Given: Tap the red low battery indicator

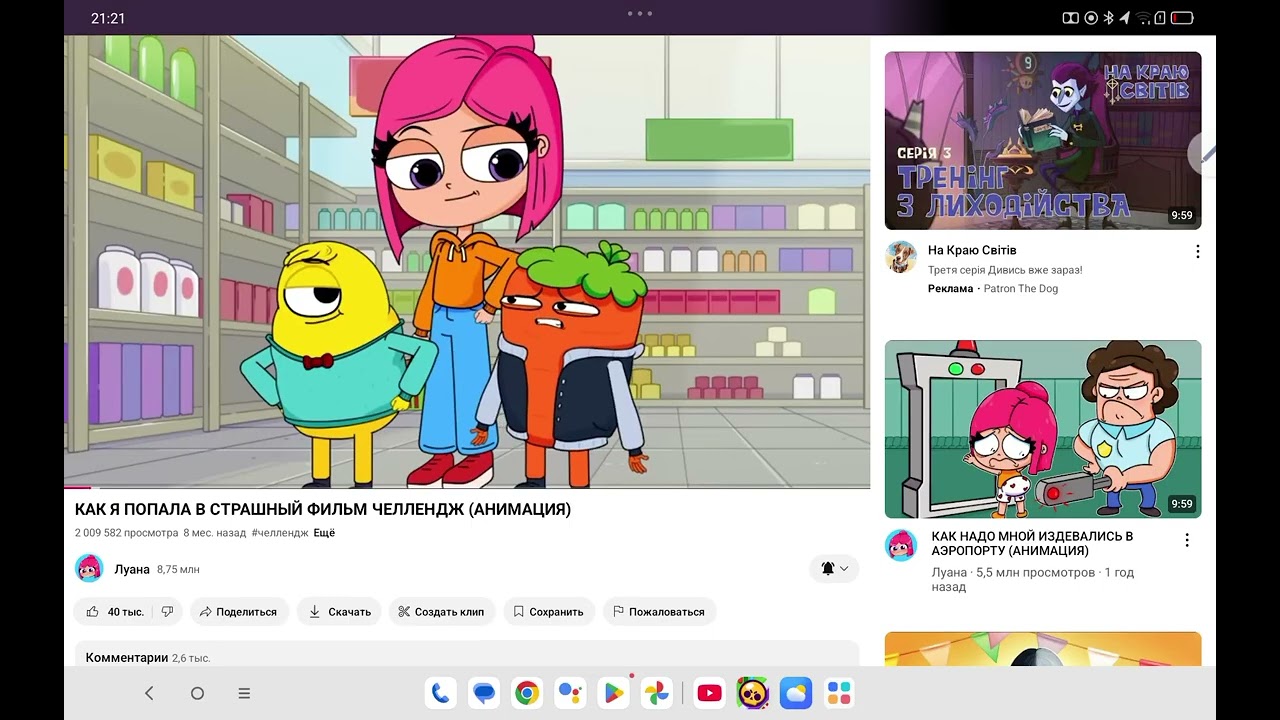Looking at the screenshot, I should [1181, 18].
